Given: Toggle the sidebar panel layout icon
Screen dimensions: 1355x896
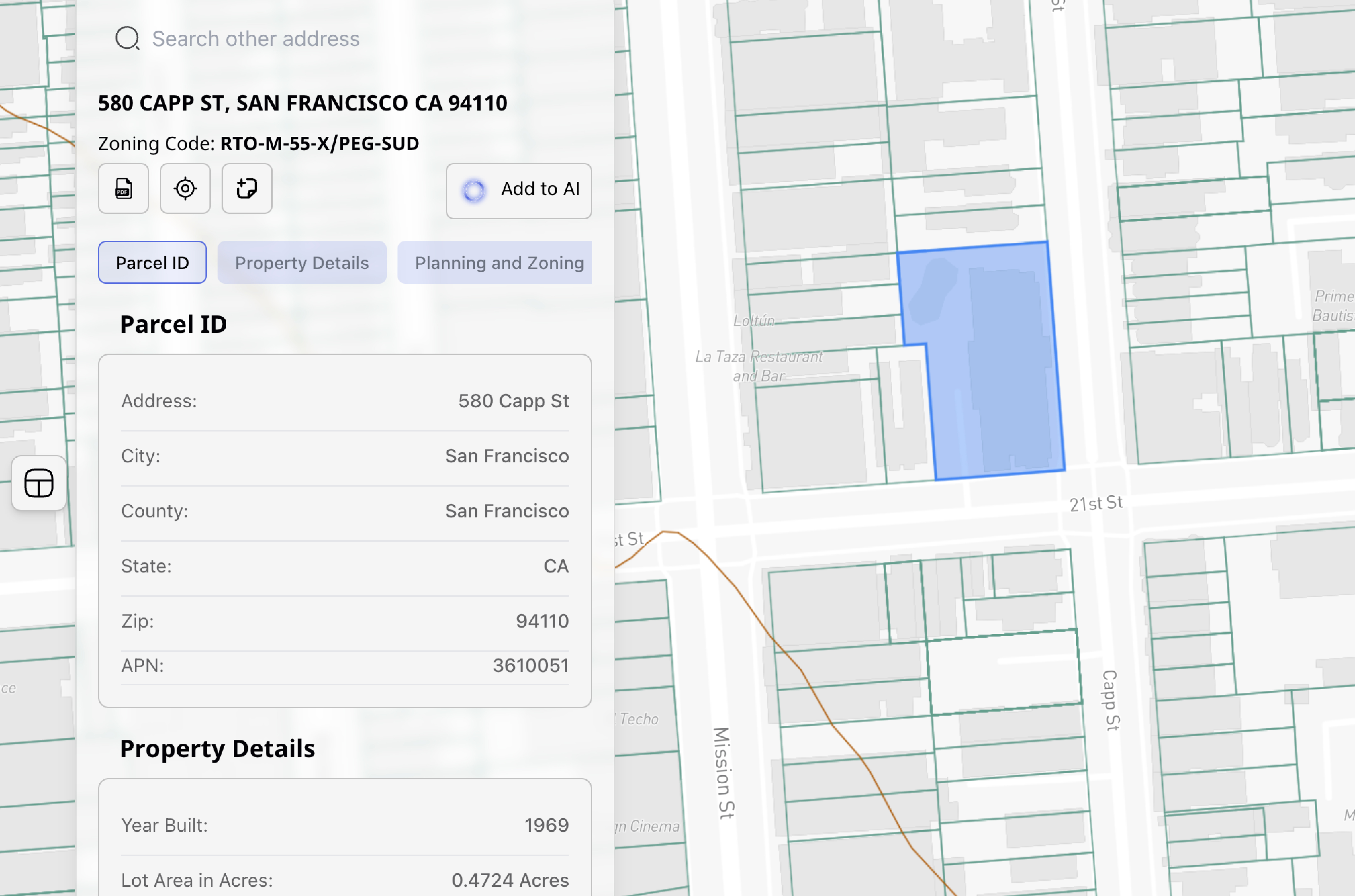Looking at the screenshot, I should pos(39,484).
